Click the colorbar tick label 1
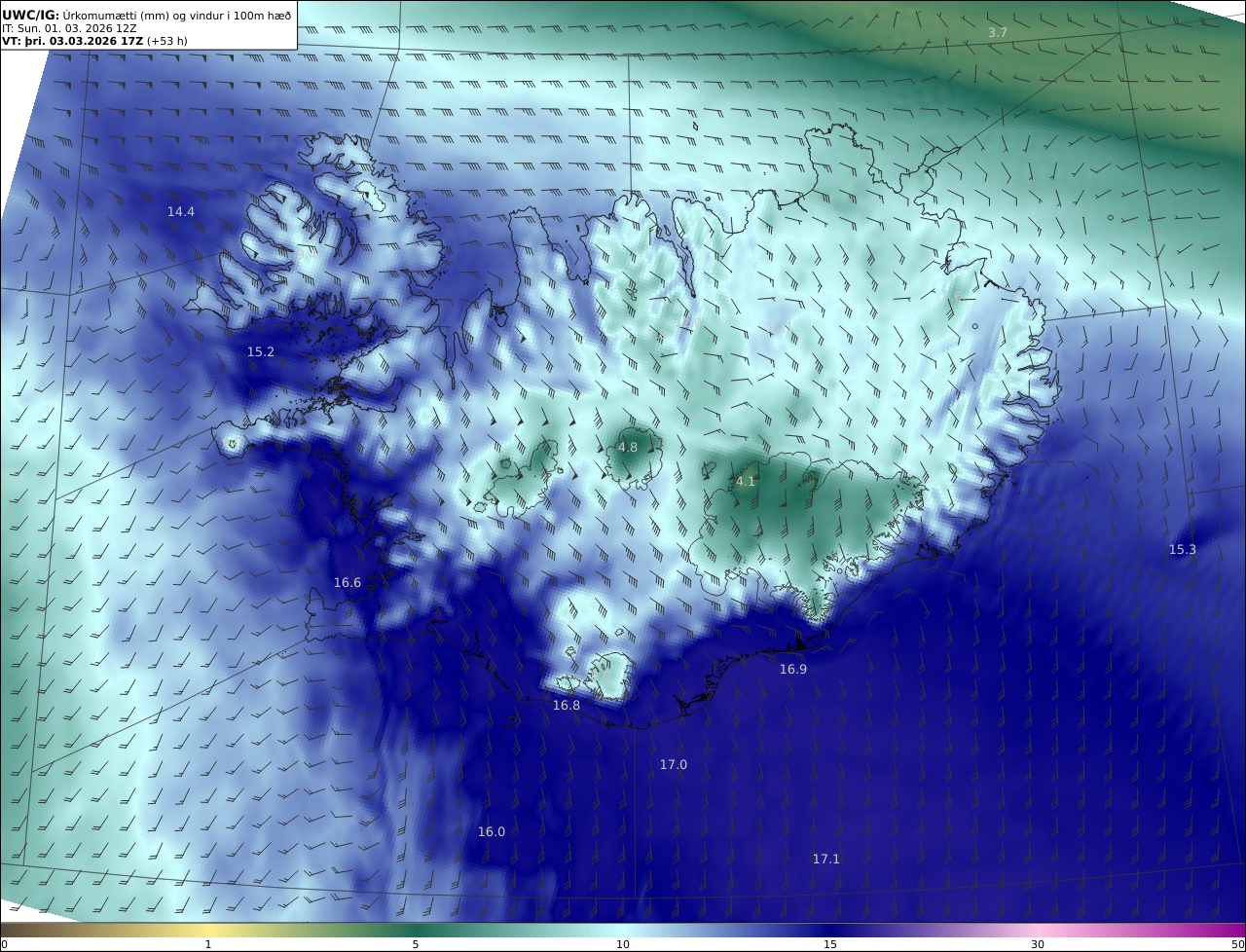The height and width of the screenshot is (952, 1246). [x=208, y=945]
